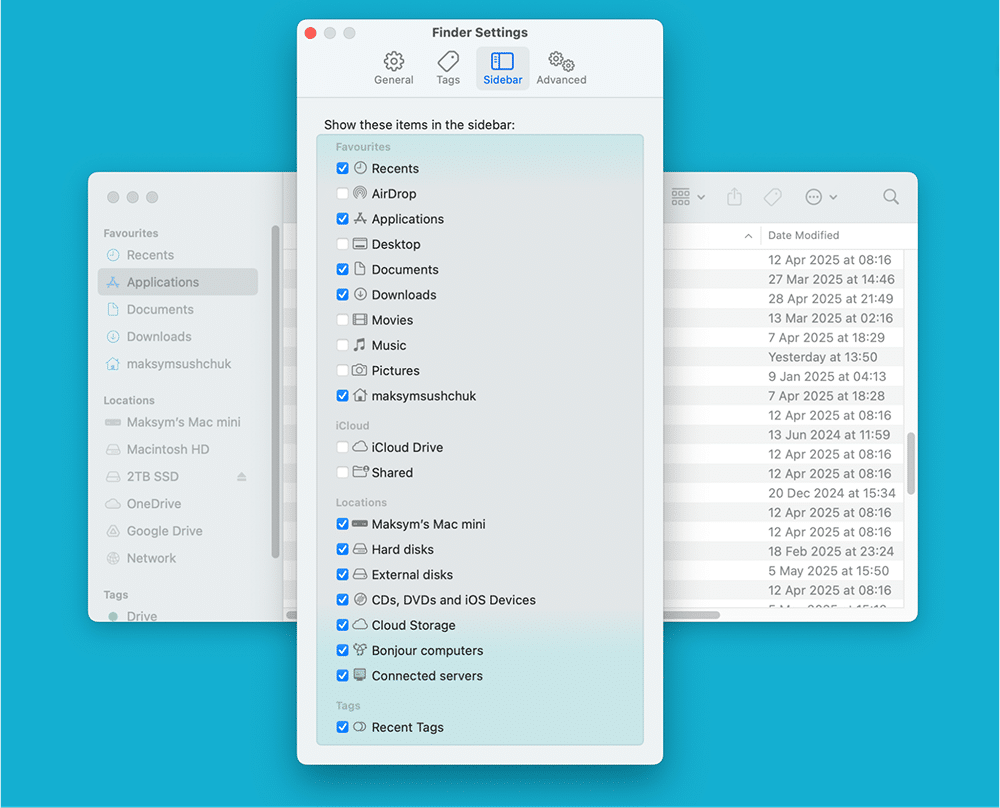
Task: Click the Finder sidebar scrollbar
Action: click(276, 392)
